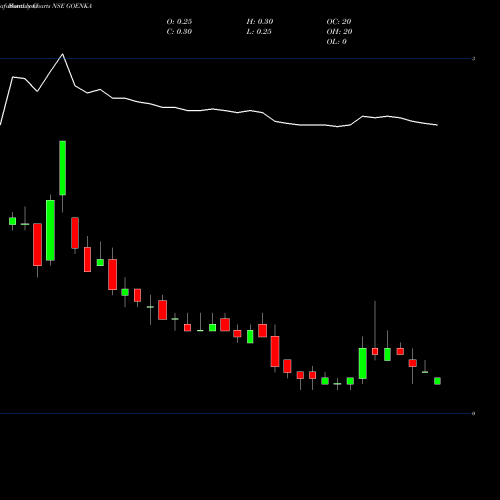Select the 'OH: 20' readout
This screenshot has width=500, height=500.
(x=339, y=31)
